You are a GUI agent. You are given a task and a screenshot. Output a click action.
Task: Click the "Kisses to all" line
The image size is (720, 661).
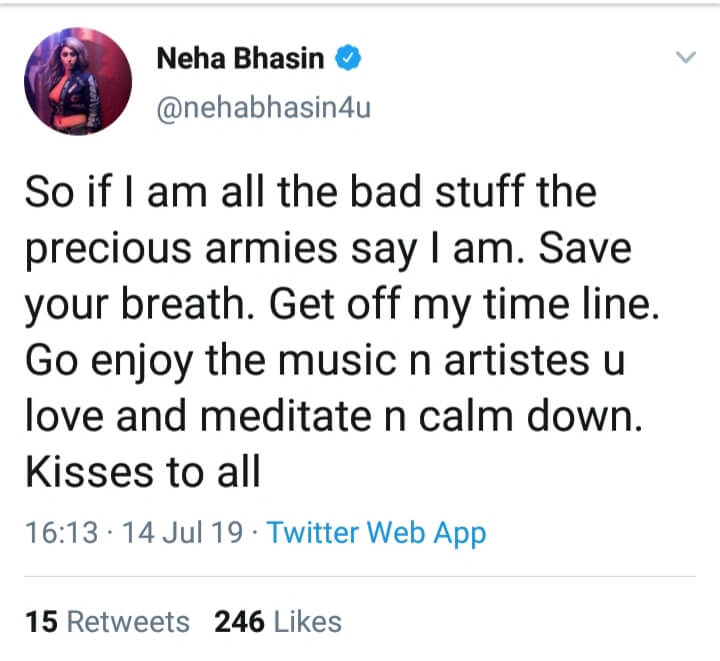pos(141,471)
